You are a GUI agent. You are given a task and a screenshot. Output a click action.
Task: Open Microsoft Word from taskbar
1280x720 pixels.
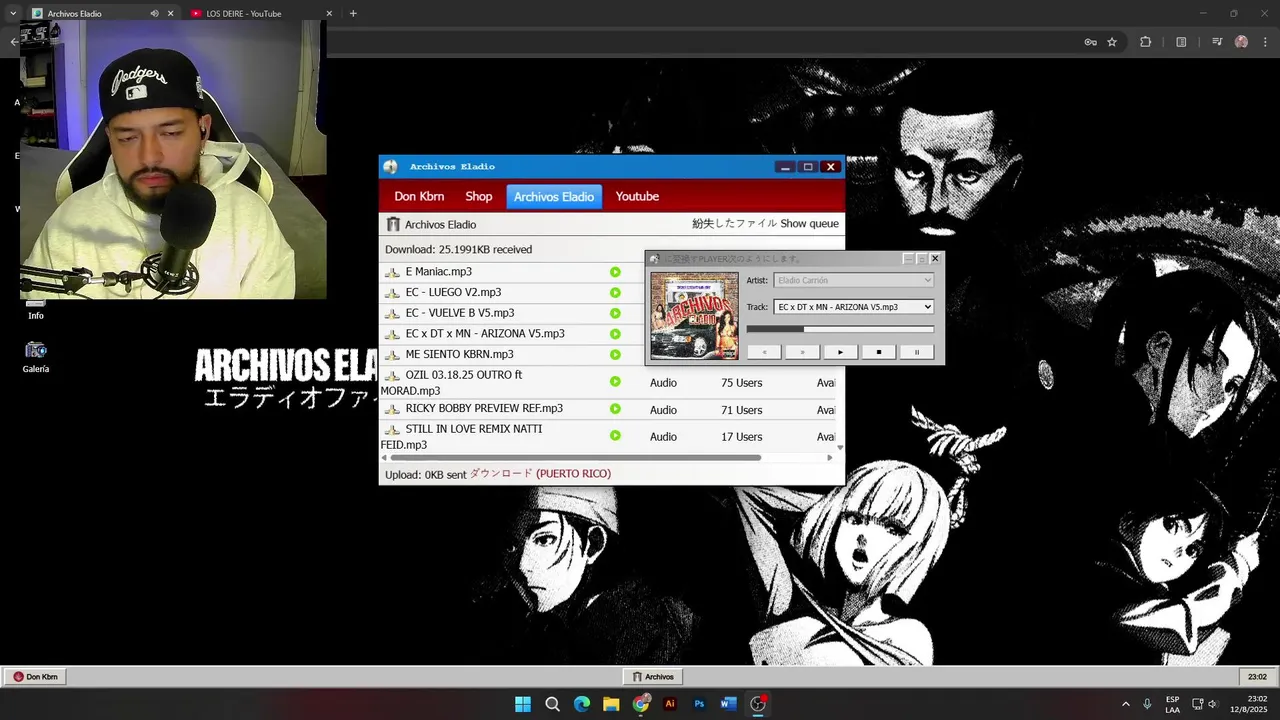(x=728, y=704)
